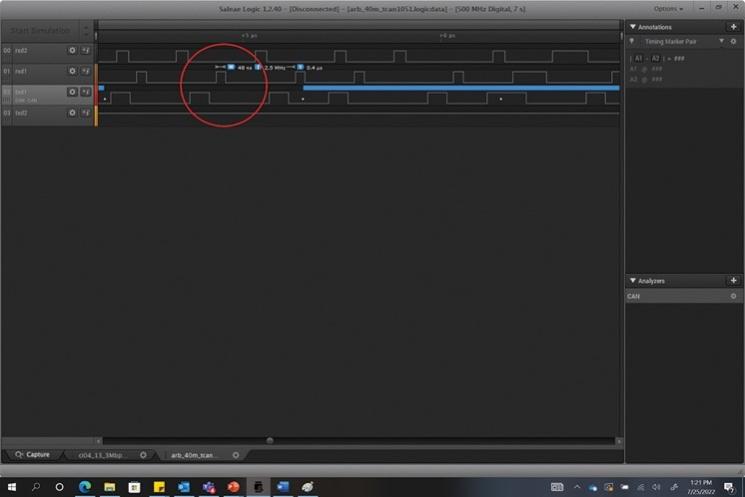The height and width of the screenshot is (497, 745).
Task: Collapse the Analyzers panel
Action: [x=632, y=281]
